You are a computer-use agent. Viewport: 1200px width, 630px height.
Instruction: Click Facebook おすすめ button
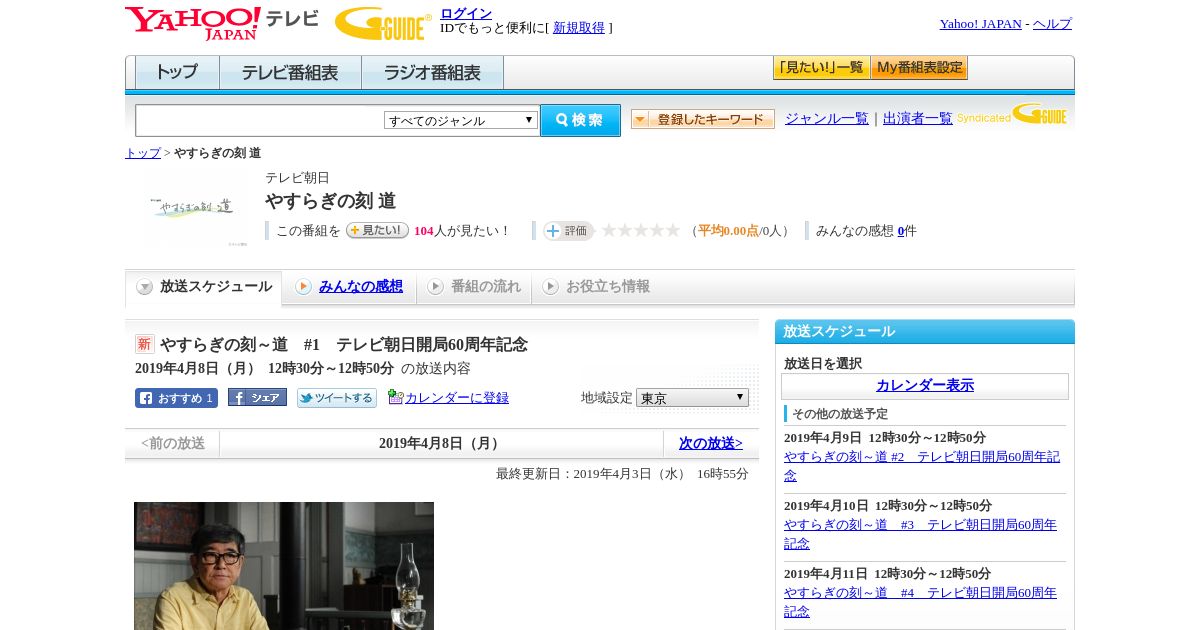(x=176, y=398)
